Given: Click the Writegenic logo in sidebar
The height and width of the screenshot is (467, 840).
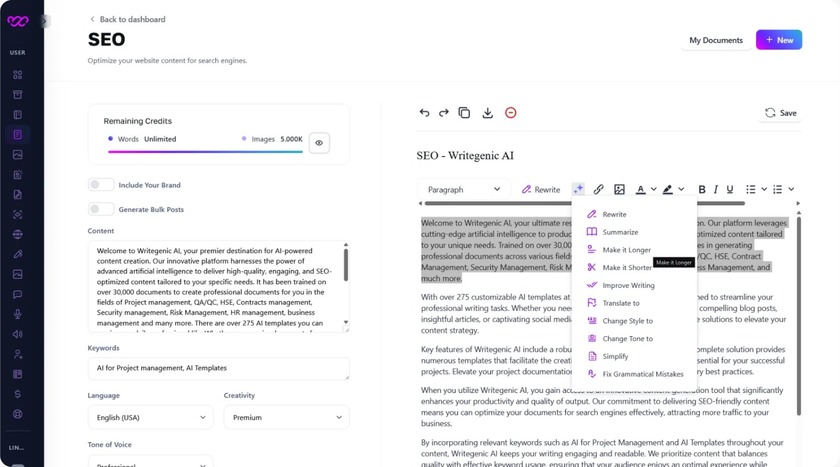Looking at the screenshot, I should pyautogui.click(x=18, y=21).
